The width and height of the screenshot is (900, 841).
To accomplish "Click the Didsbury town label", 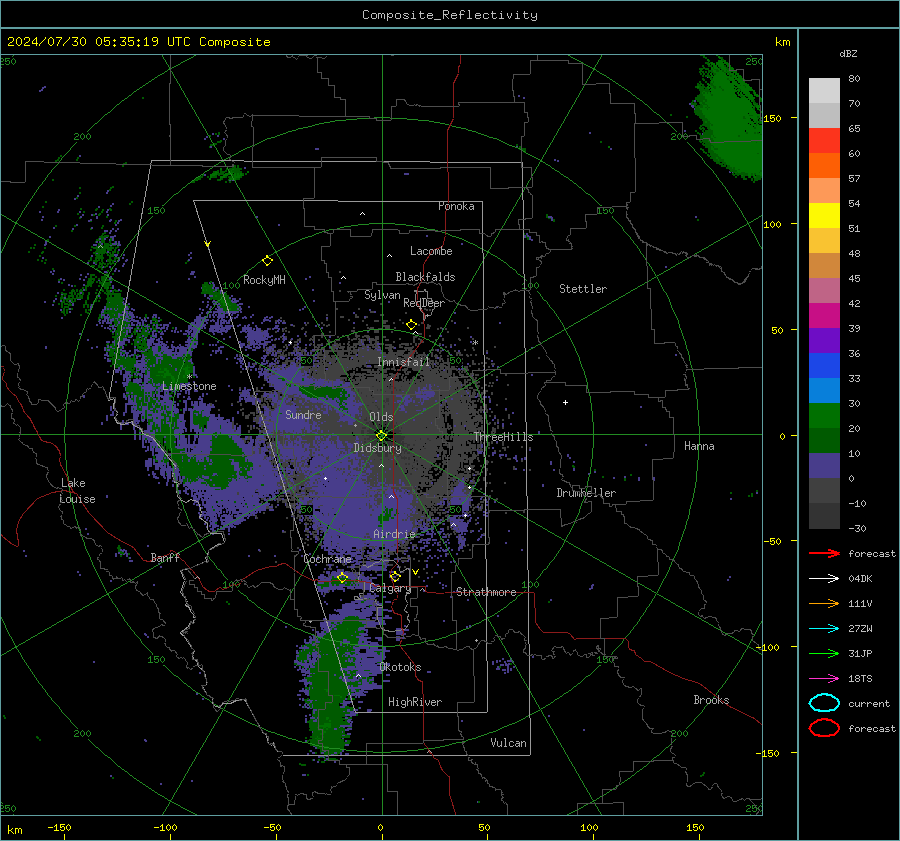I will 377,448.
